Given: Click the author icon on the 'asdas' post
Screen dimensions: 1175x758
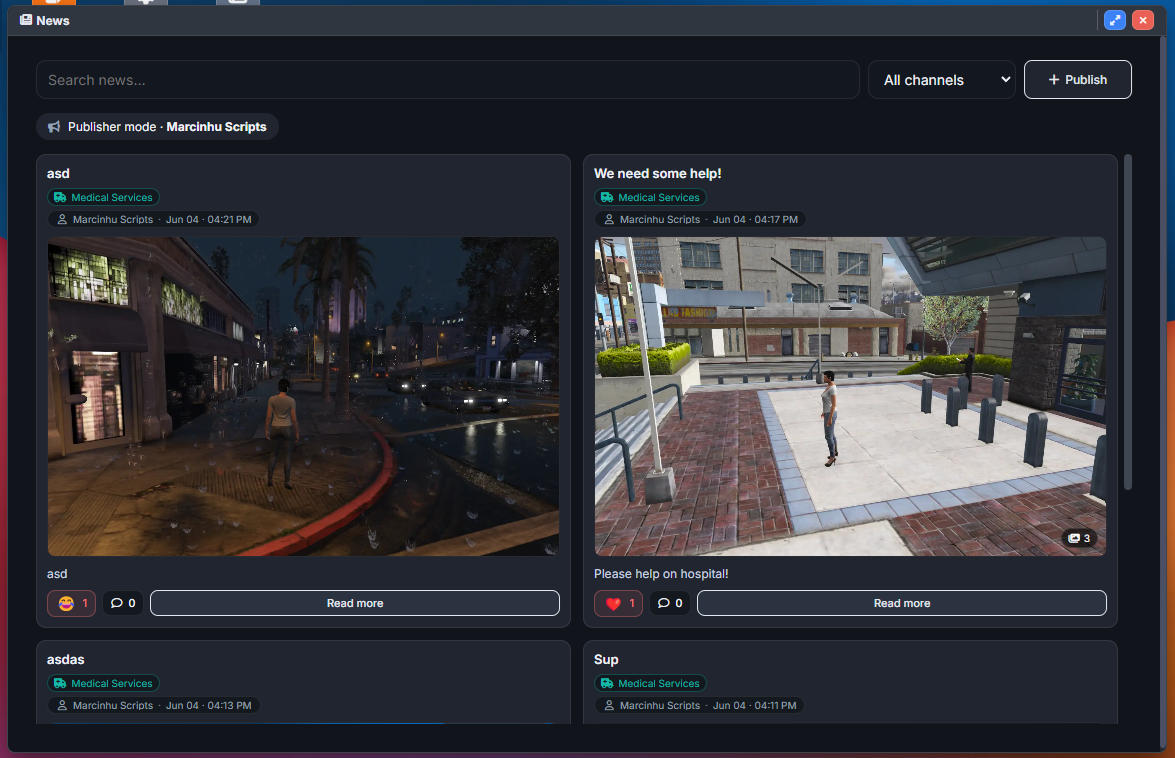Looking at the screenshot, I should 62,706.
